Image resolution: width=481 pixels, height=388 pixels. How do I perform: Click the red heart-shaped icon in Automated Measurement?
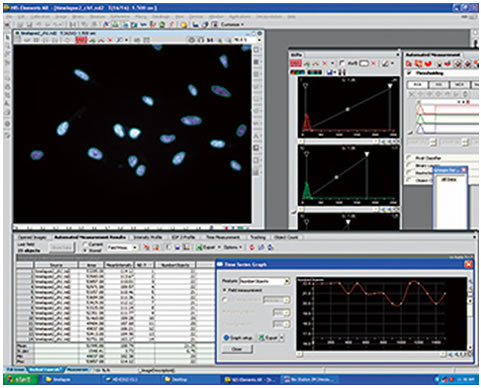coord(428,63)
